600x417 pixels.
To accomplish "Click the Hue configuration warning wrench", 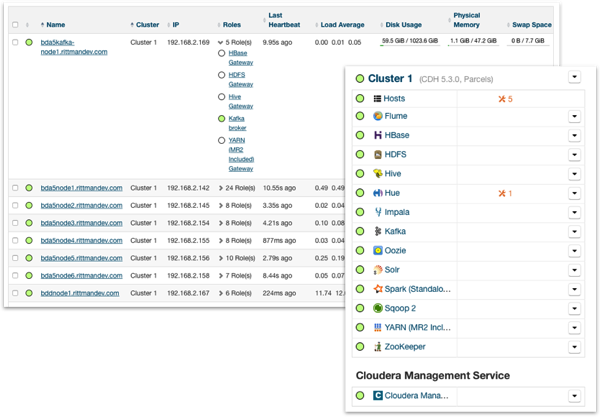I will pos(502,193).
